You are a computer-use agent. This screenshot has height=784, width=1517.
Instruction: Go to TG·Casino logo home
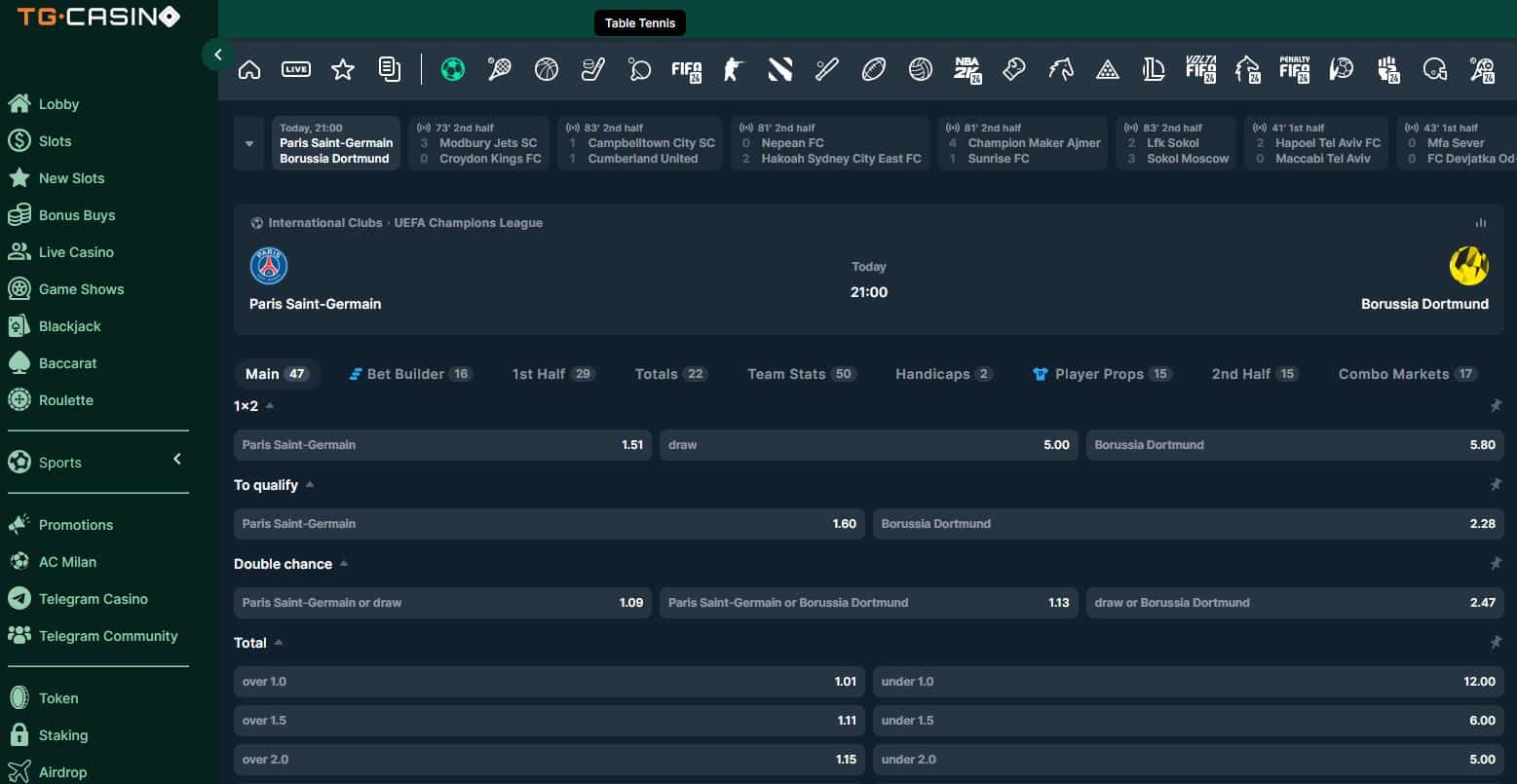[98, 17]
